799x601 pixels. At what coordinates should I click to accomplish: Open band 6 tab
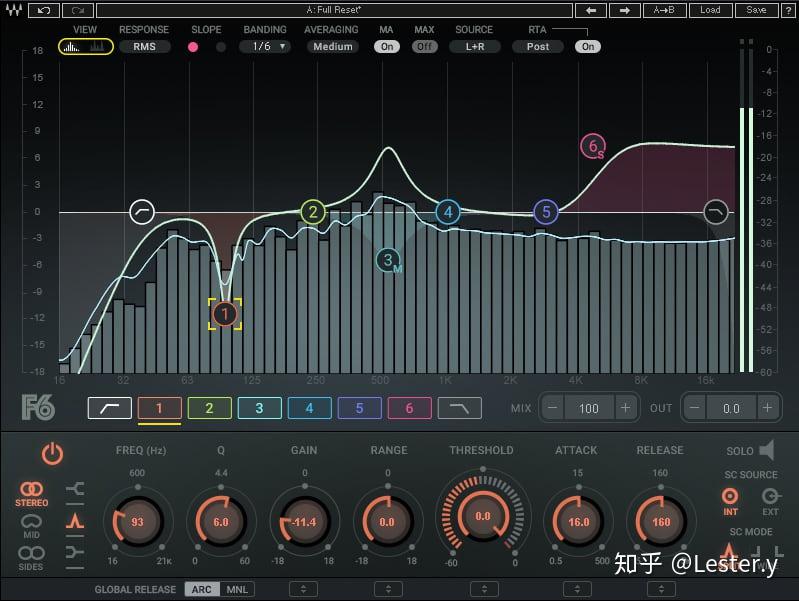pos(409,408)
